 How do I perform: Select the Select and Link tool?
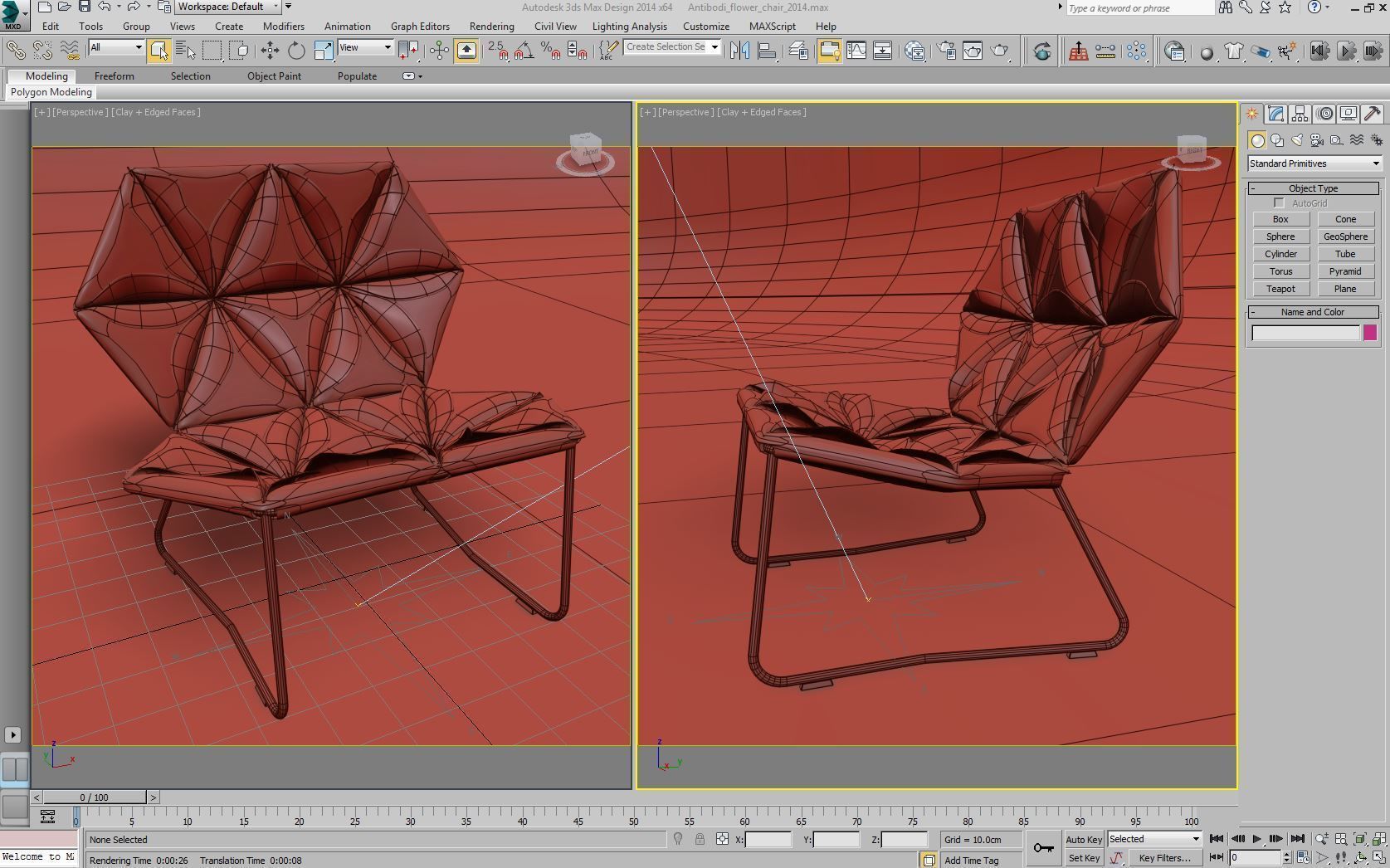(16, 51)
